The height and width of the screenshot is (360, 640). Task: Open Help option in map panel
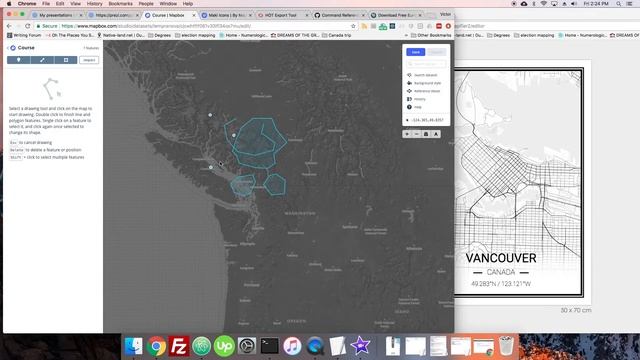414,107
